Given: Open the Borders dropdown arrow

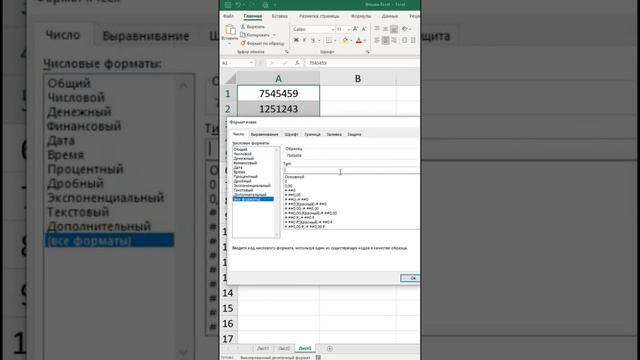Looking at the screenshot, I should [x=335, y=40].
